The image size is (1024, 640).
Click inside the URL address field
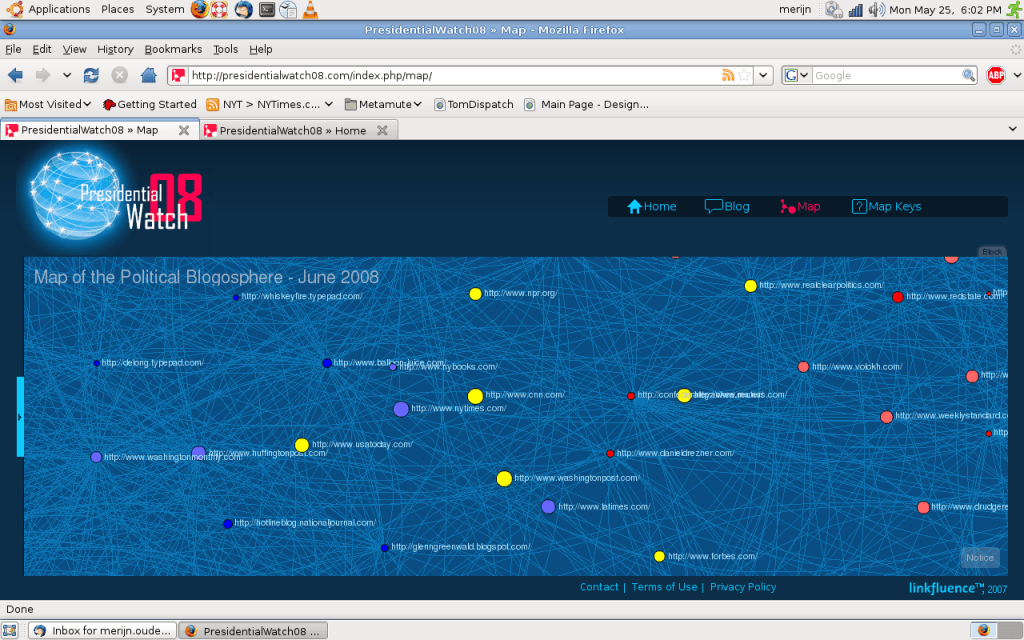coord(450,74)
